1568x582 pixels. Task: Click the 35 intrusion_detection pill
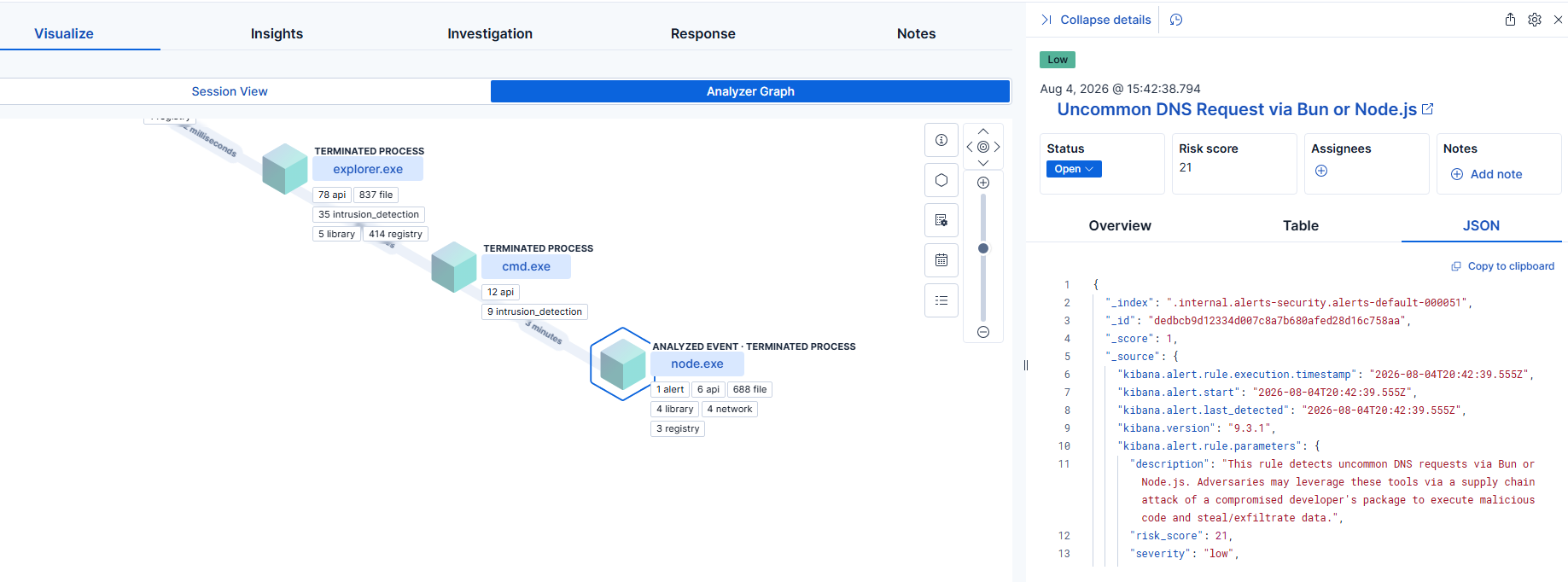click(x=369, y=214)
